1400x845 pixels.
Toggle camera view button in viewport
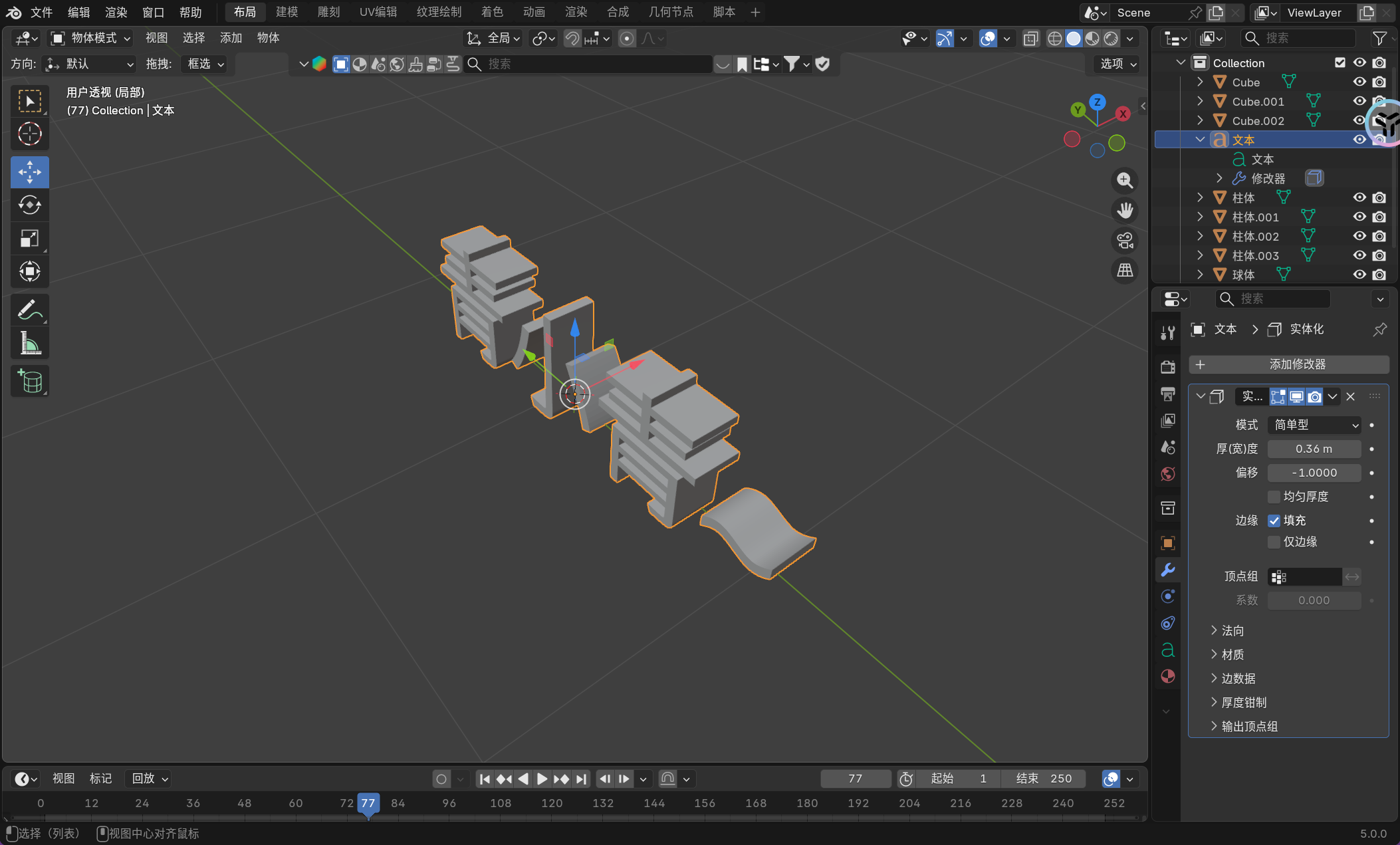(1125, 241)
